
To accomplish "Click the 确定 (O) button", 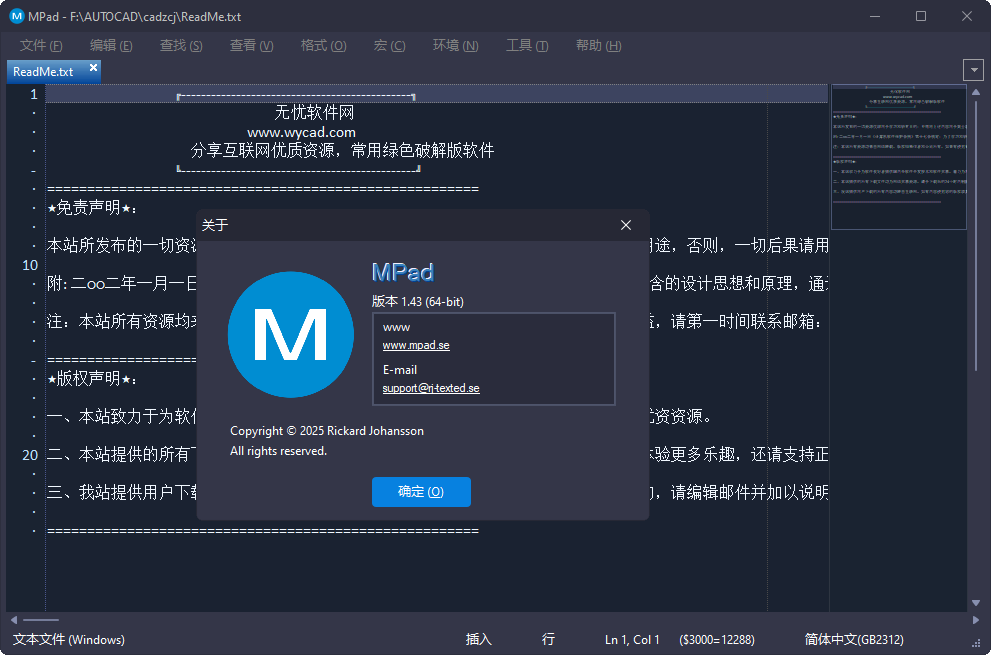I will point(421,492).
